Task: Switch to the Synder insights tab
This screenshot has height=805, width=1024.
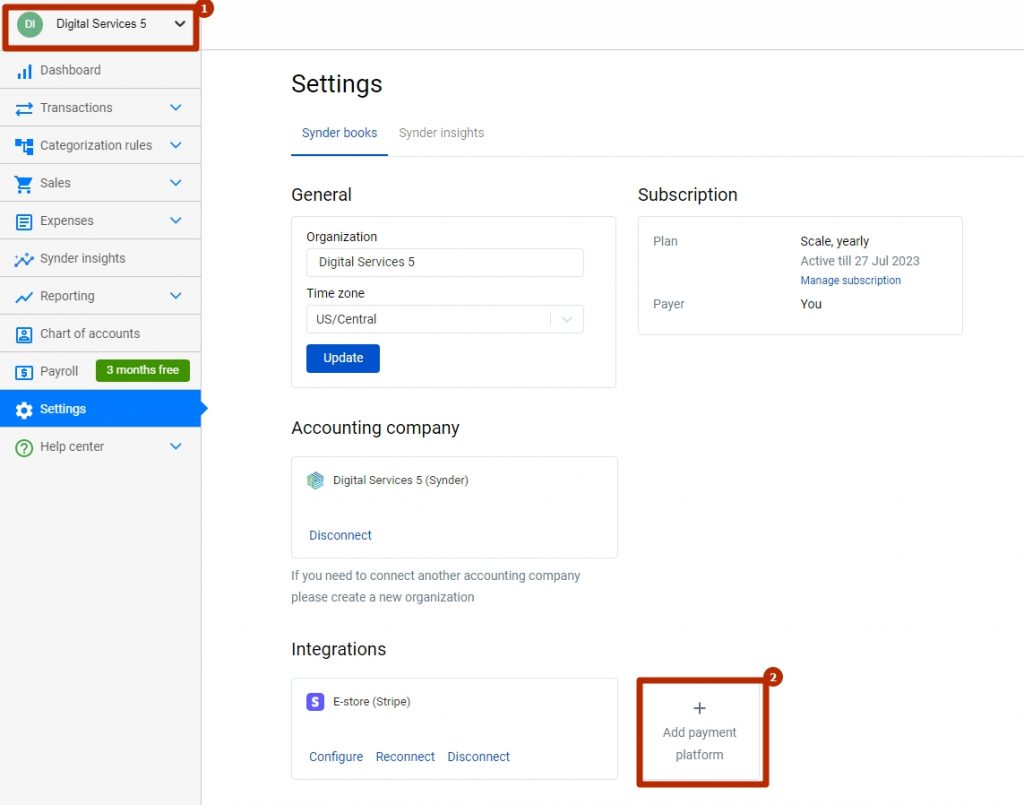Action: pyautogui.click(x=441, y=133)
